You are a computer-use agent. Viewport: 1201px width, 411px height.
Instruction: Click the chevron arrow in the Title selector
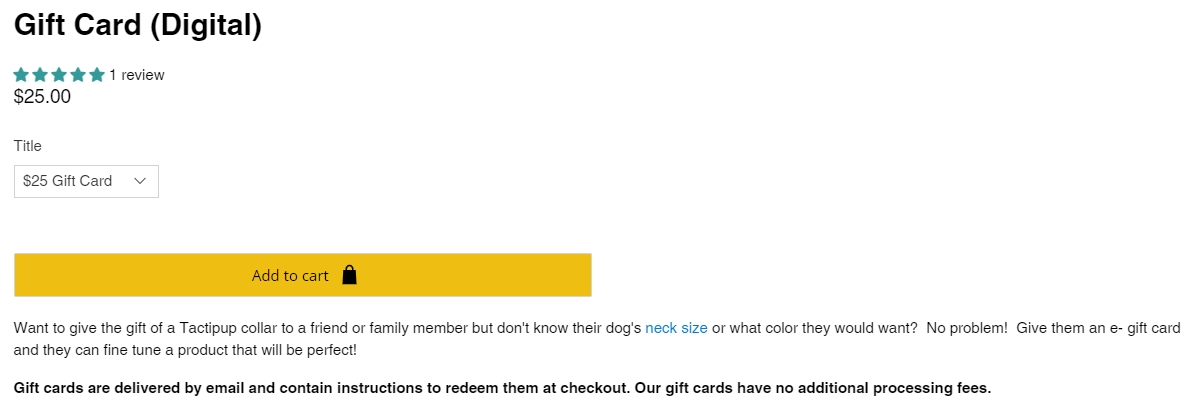tap(140, 181)
